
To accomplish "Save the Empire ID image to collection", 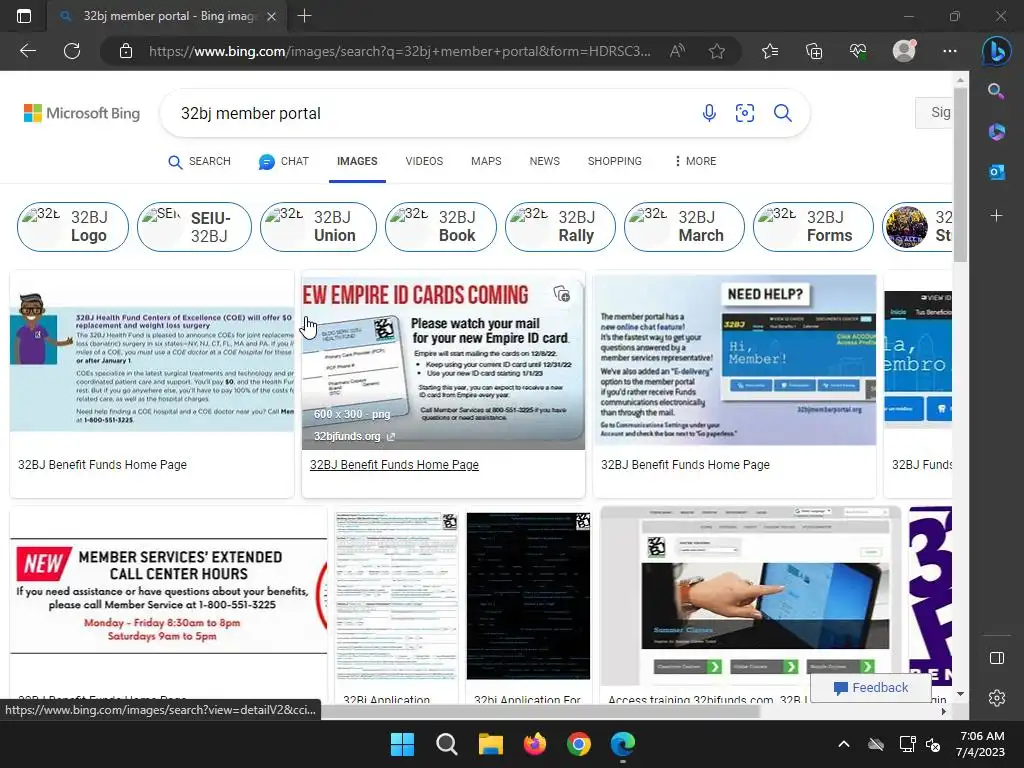I will coord(562,294).
